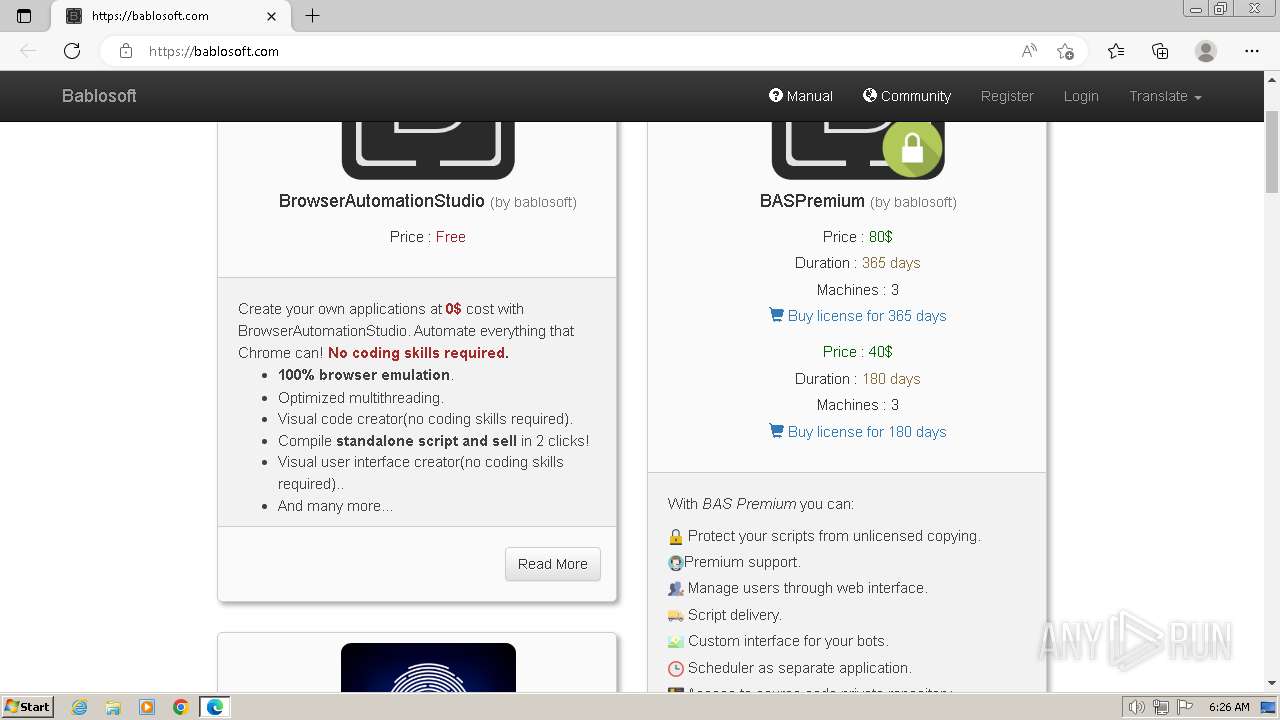Click the taskbar clock showing 6:26 AM

[1229, 707]
